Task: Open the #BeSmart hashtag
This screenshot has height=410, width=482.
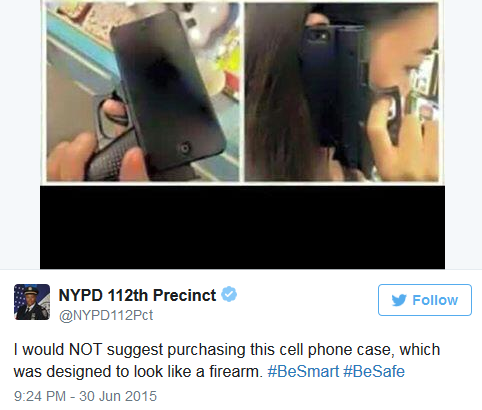Action: [303, 371]
